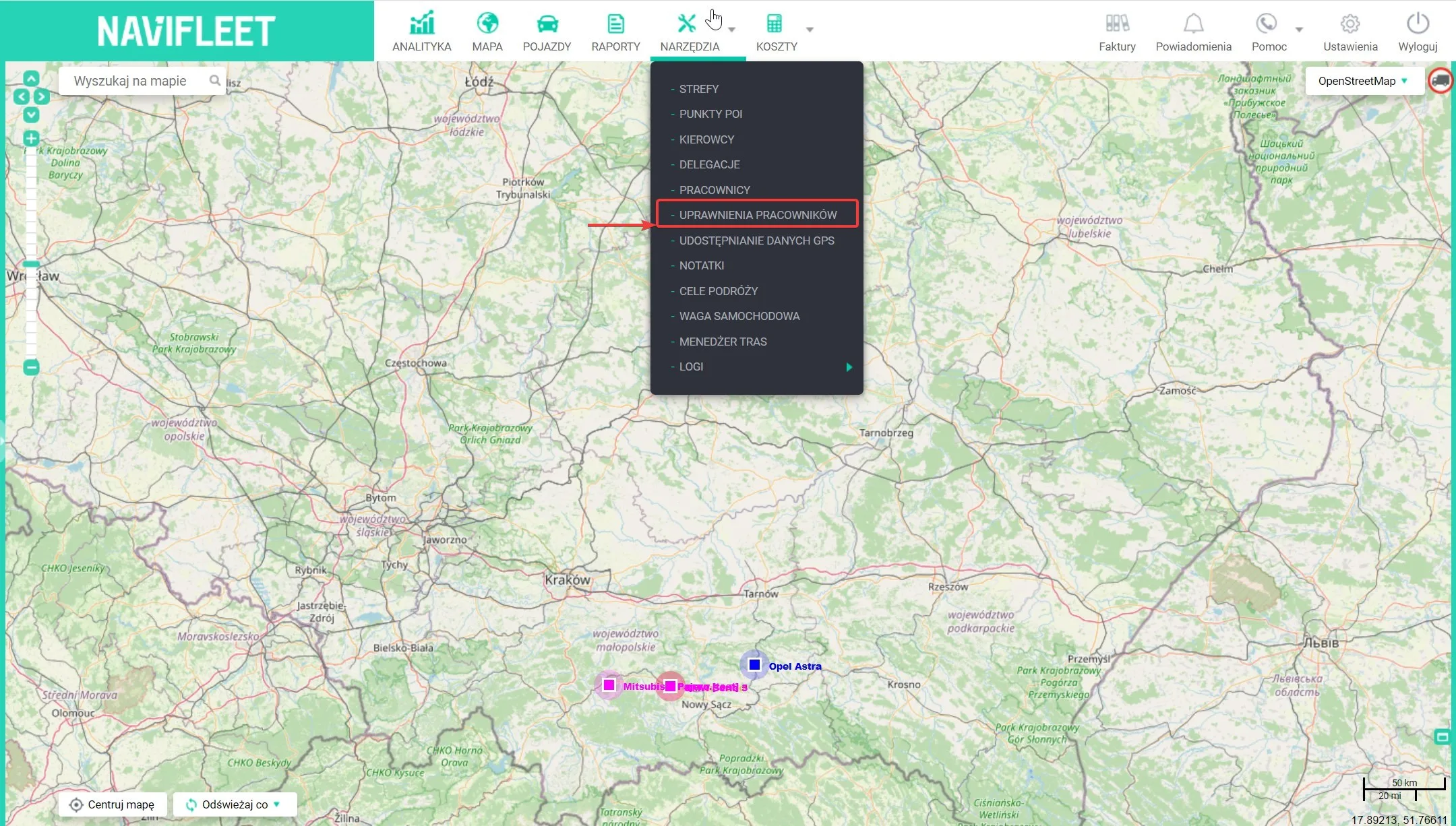1456x826 pixels.
Task: Click the map search magnifier icon
Action: point(214,81)
